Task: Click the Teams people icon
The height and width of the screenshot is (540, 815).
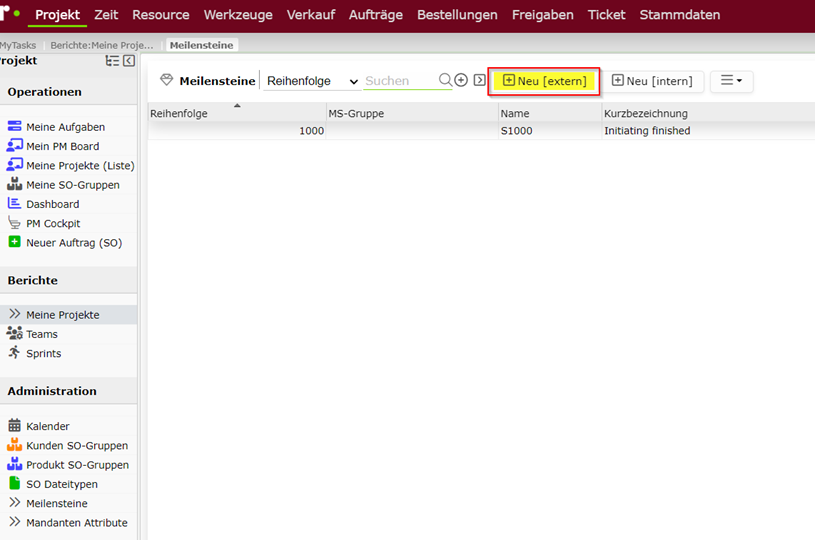Action: point(15,333)
